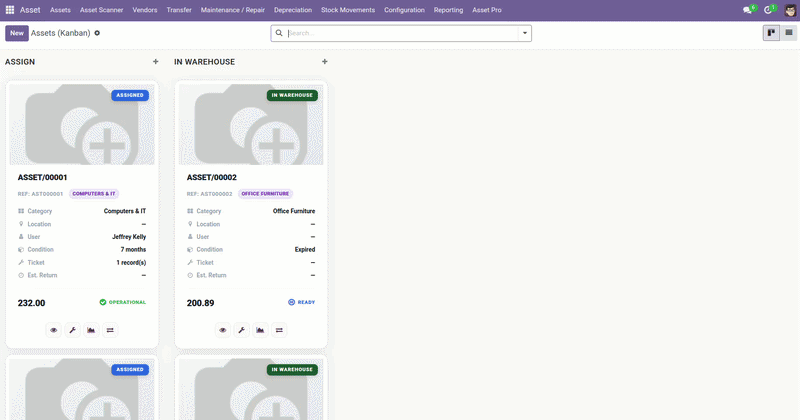This screenshot has height=420, width=800.
Task: Click the ASSIGN column header
Action: [20, 62]
